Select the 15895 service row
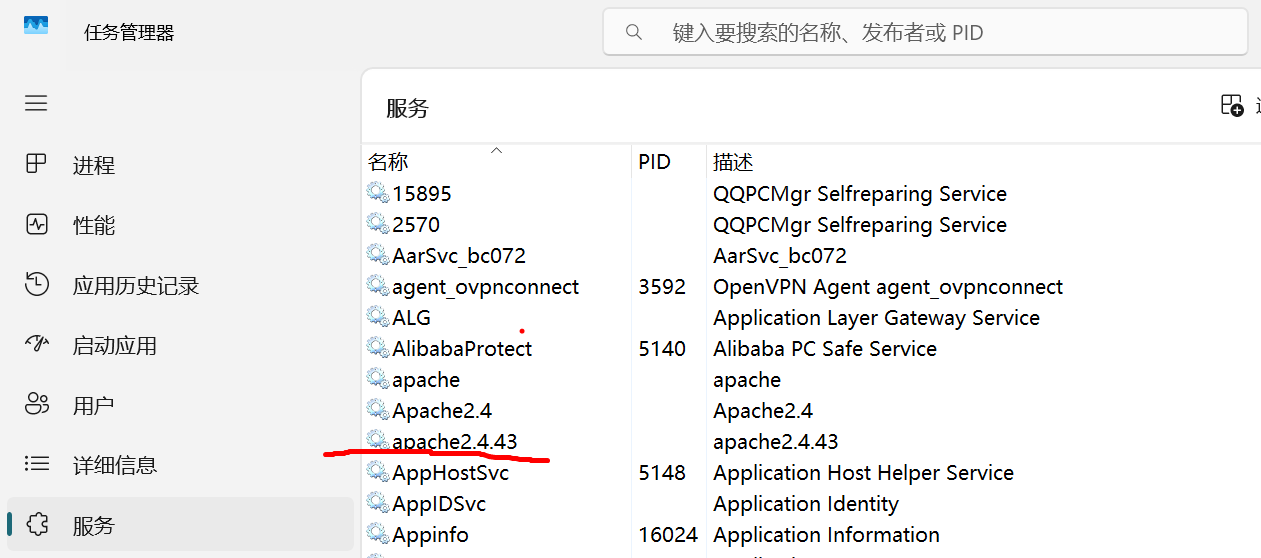The image size is (1261, 558). pyautogui.click(x=811, y=193)
